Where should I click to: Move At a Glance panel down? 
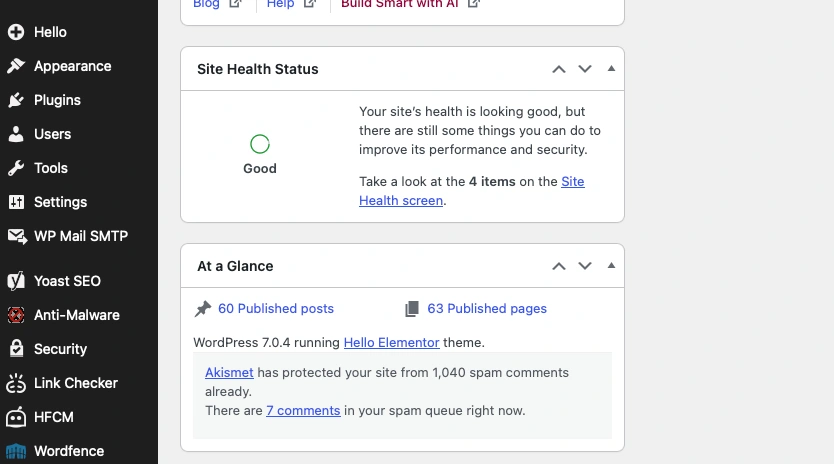[585, 266]
